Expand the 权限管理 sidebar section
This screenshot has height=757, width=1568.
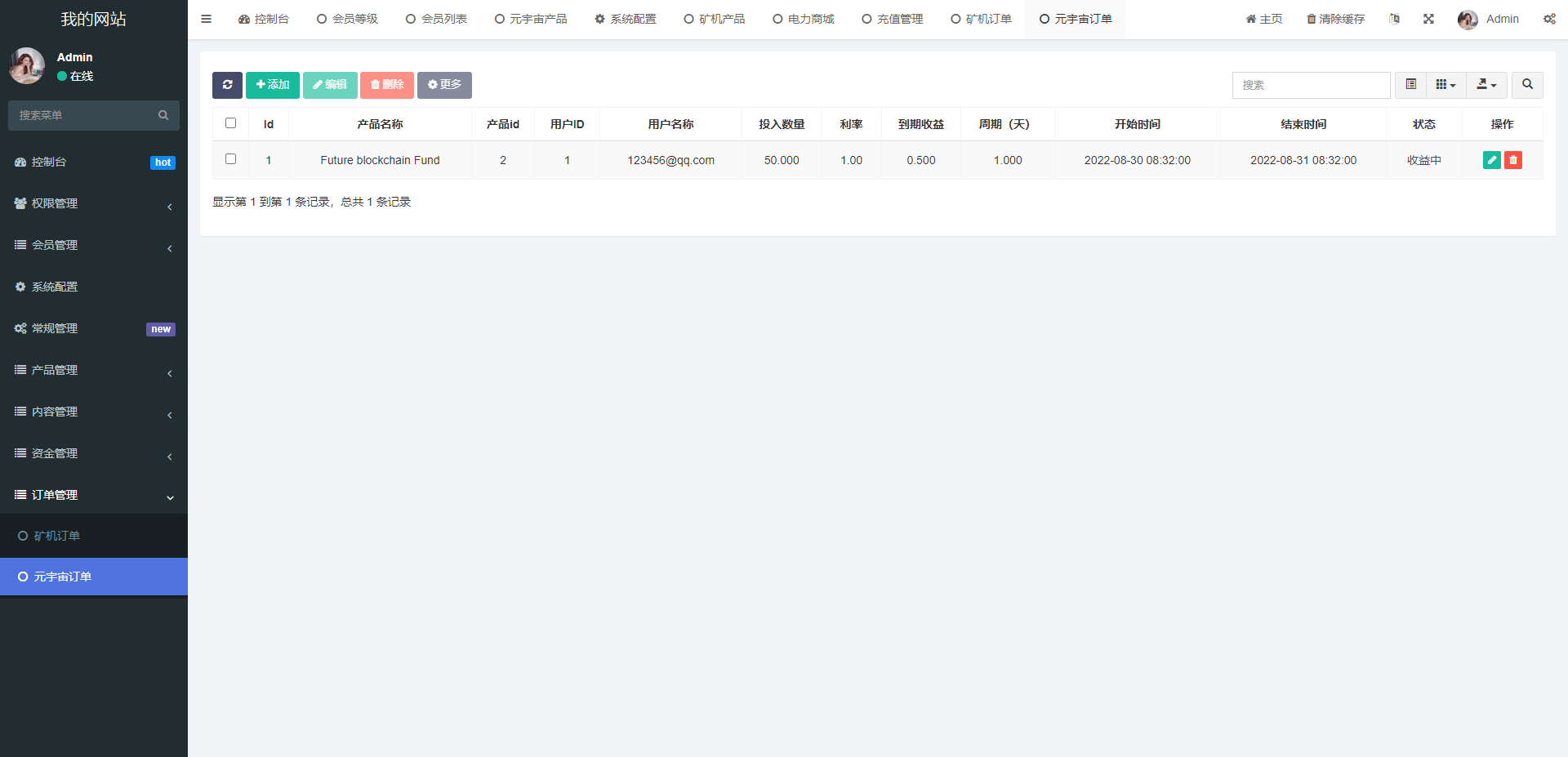coord(93,203)
